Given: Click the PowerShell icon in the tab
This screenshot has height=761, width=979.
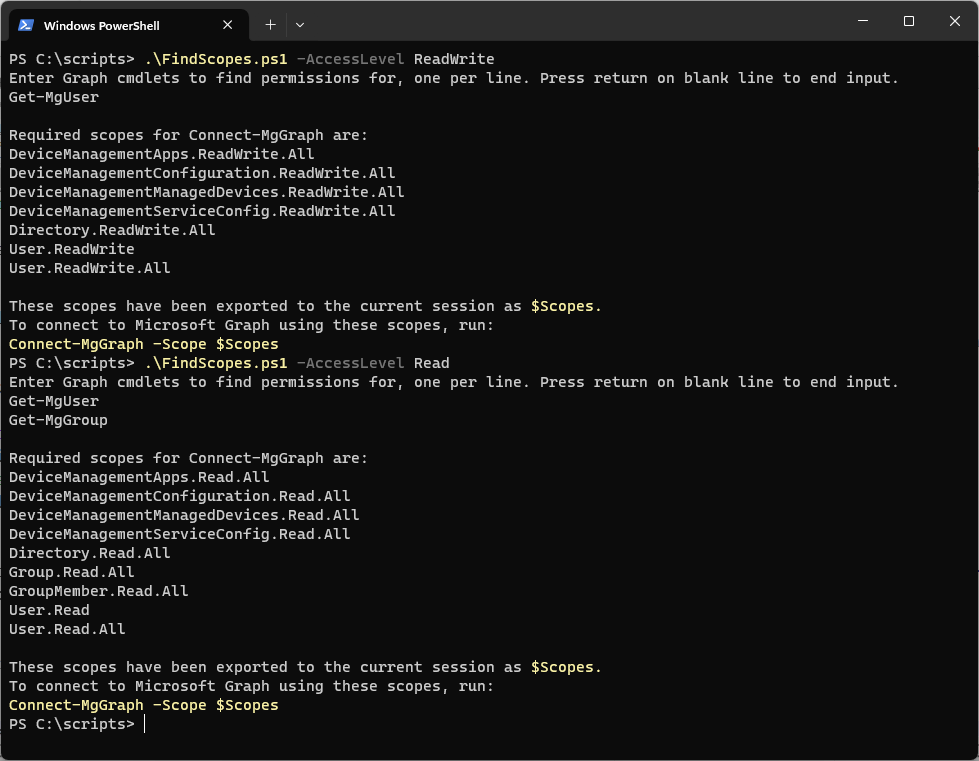Looking at the screenshot, I should (x=26, y=25).
